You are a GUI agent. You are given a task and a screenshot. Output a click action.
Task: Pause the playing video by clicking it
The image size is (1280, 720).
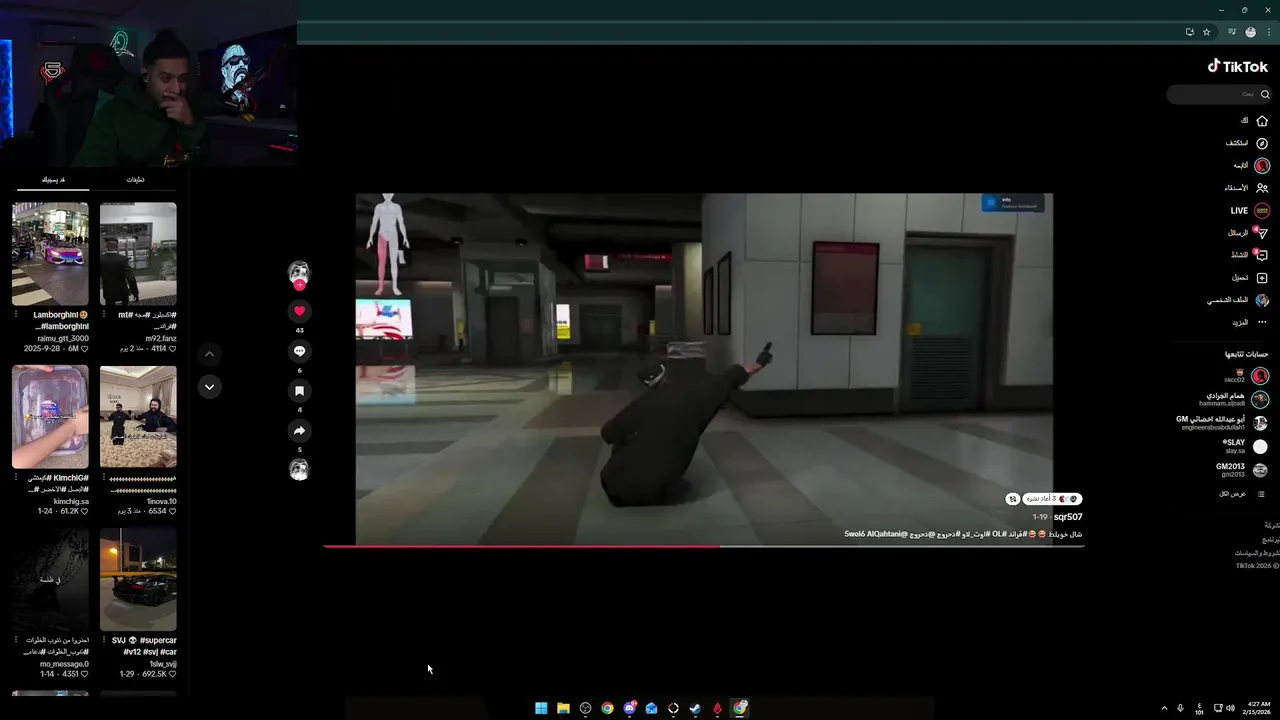(x=704, y=369)
